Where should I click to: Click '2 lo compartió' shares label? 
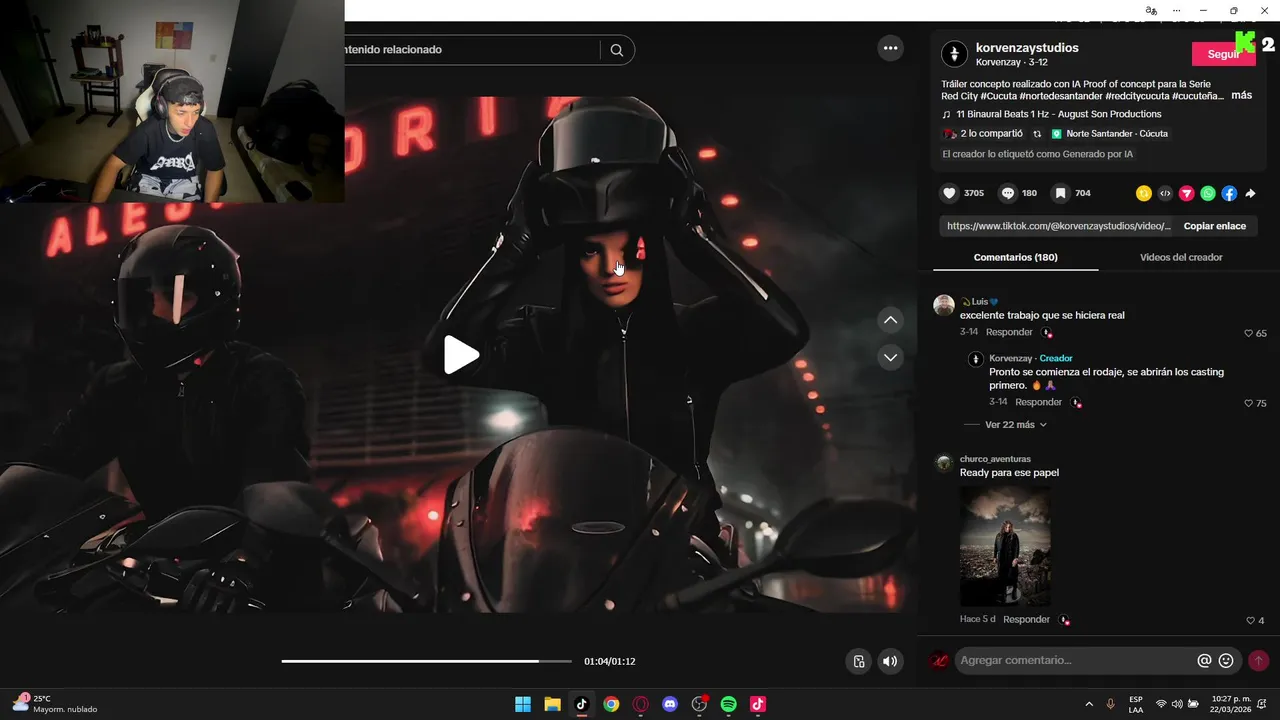pos(983,134)
